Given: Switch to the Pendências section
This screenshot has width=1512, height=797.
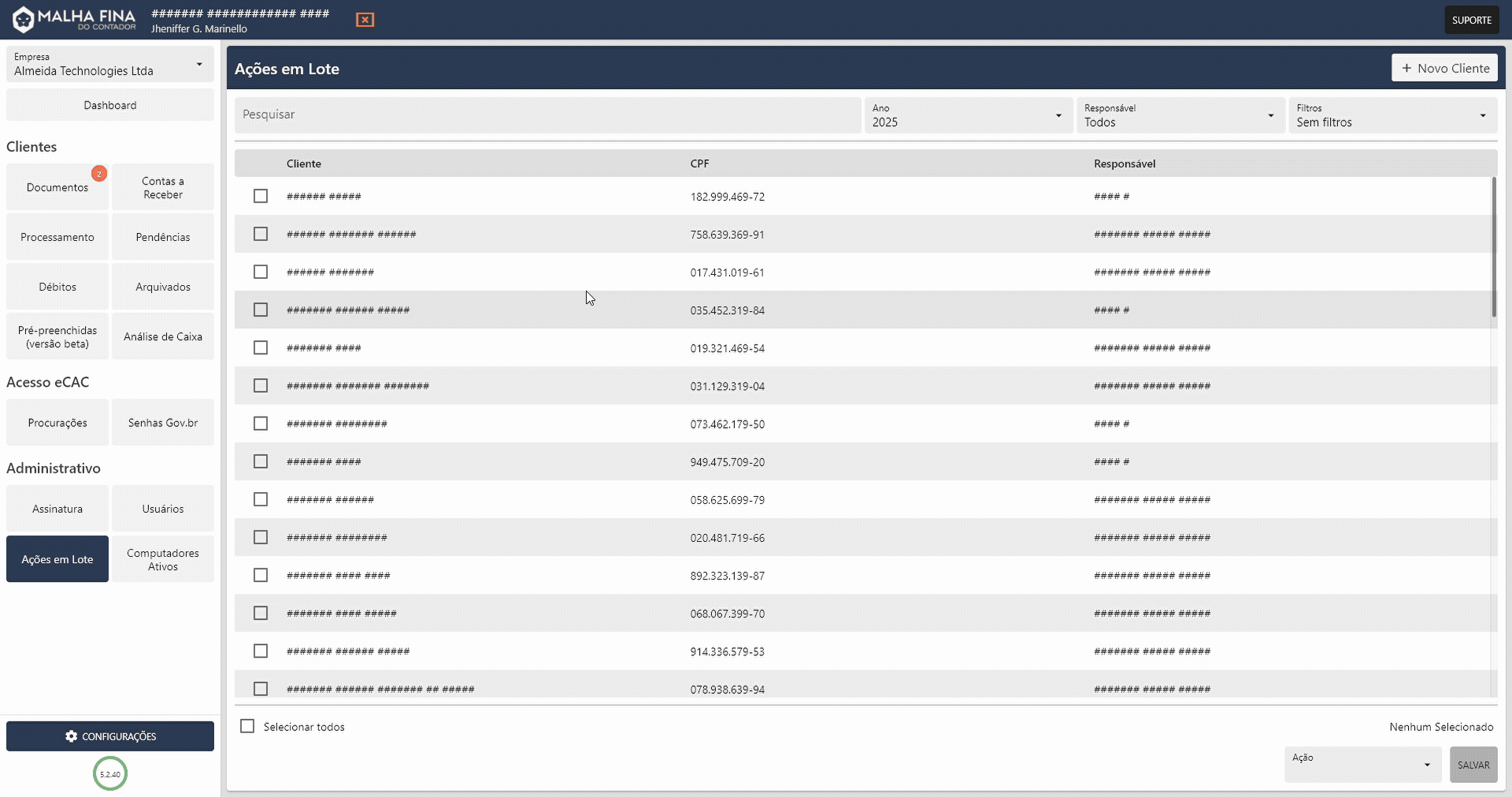Looking at the screenshot, I should coord(162,236).
